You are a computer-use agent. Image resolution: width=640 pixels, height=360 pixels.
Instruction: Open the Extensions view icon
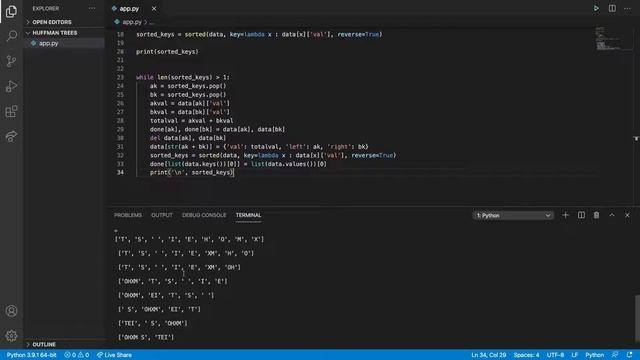(x=11, y=111)
